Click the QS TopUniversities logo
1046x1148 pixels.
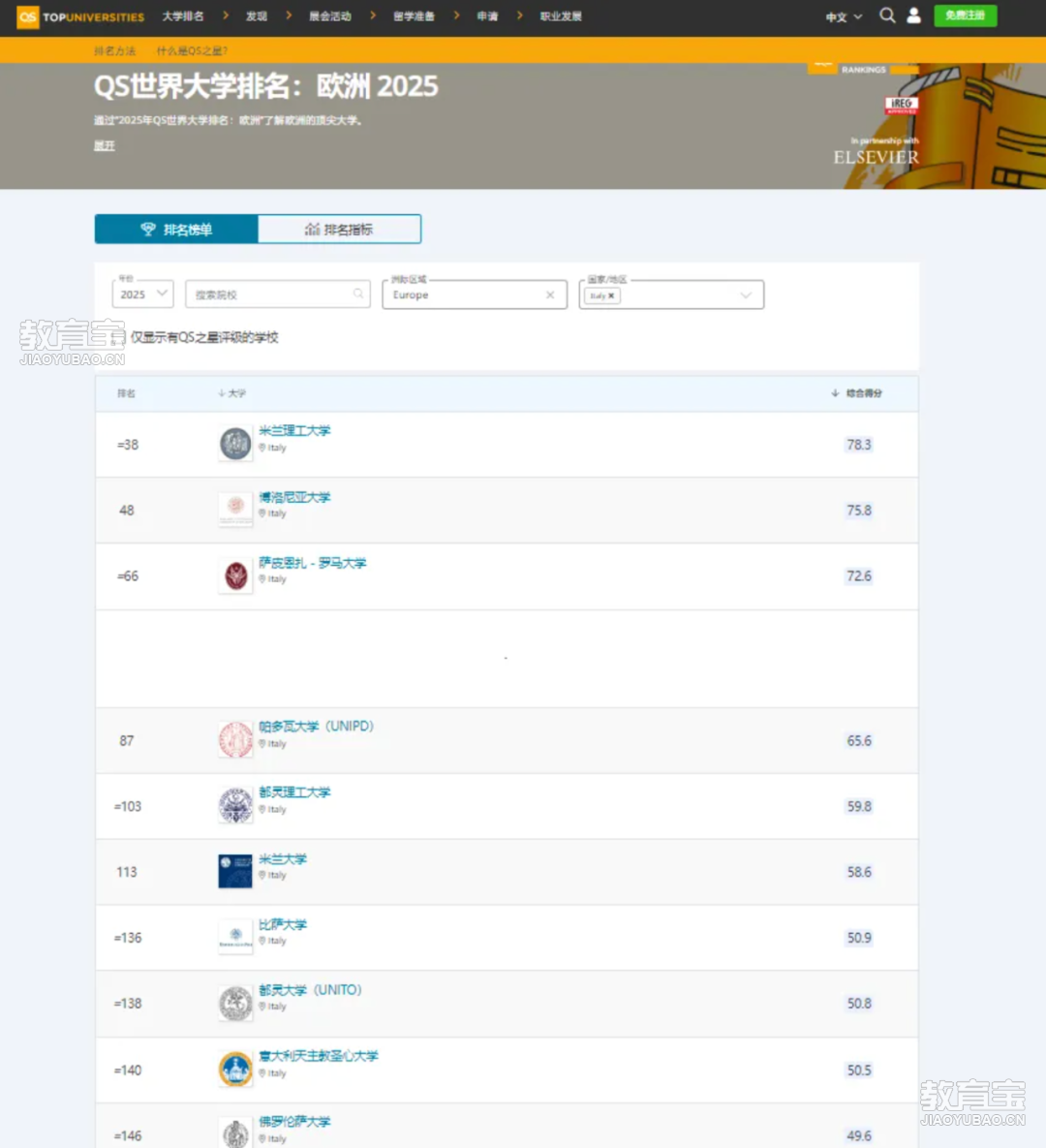click(80, 16)
